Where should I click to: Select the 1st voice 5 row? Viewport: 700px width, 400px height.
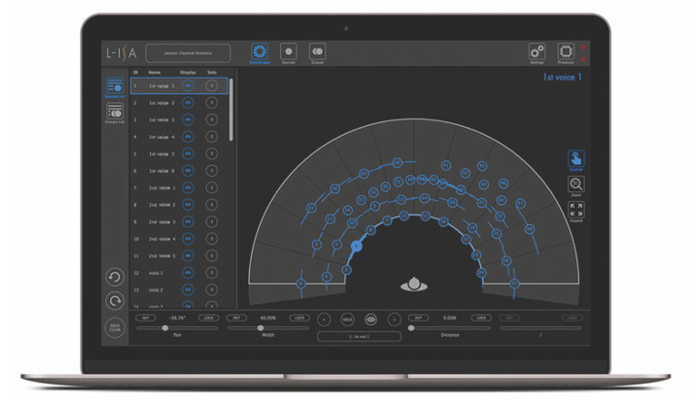tap(179, 154)
